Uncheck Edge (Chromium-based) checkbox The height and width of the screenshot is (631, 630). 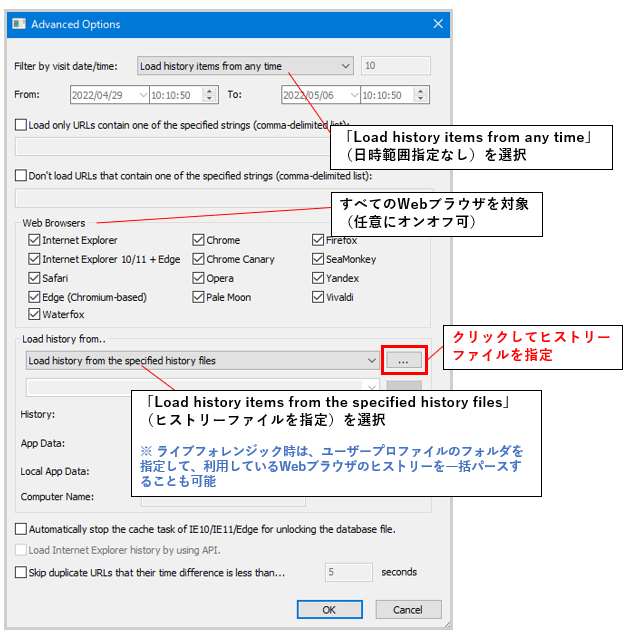coord(34,297)
